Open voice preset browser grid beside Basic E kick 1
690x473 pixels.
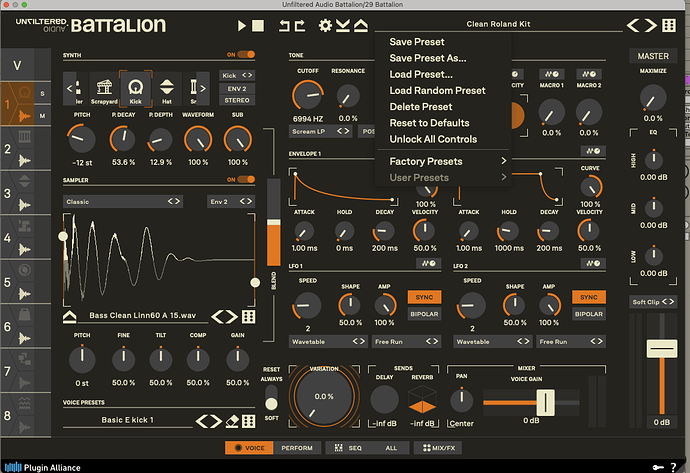[x=249, y=421]
